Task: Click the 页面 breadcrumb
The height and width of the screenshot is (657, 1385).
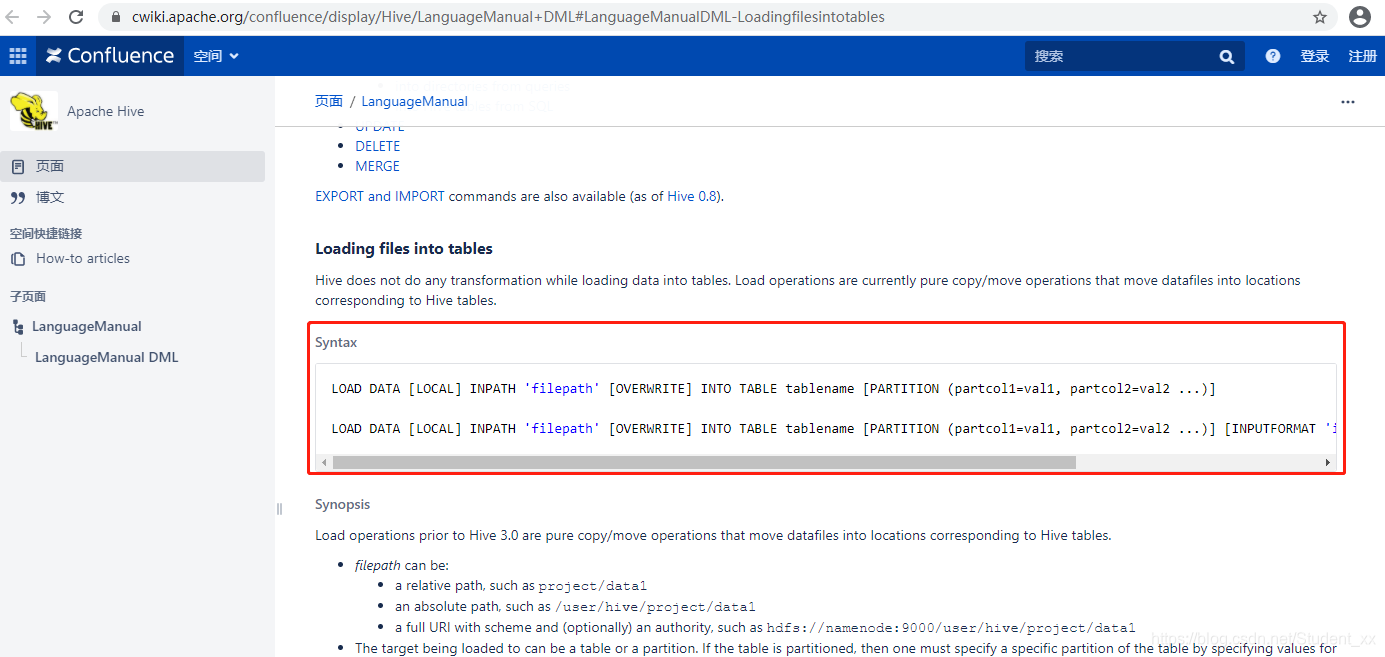Action: 329,101
